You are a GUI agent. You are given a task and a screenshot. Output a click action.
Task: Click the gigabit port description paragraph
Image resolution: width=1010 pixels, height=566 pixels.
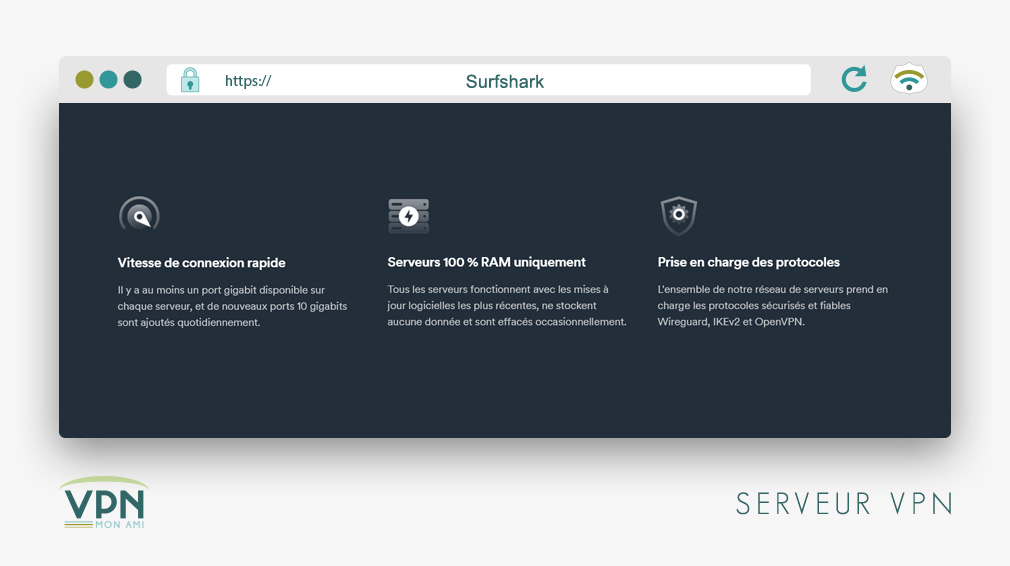(x=232, y=306)
